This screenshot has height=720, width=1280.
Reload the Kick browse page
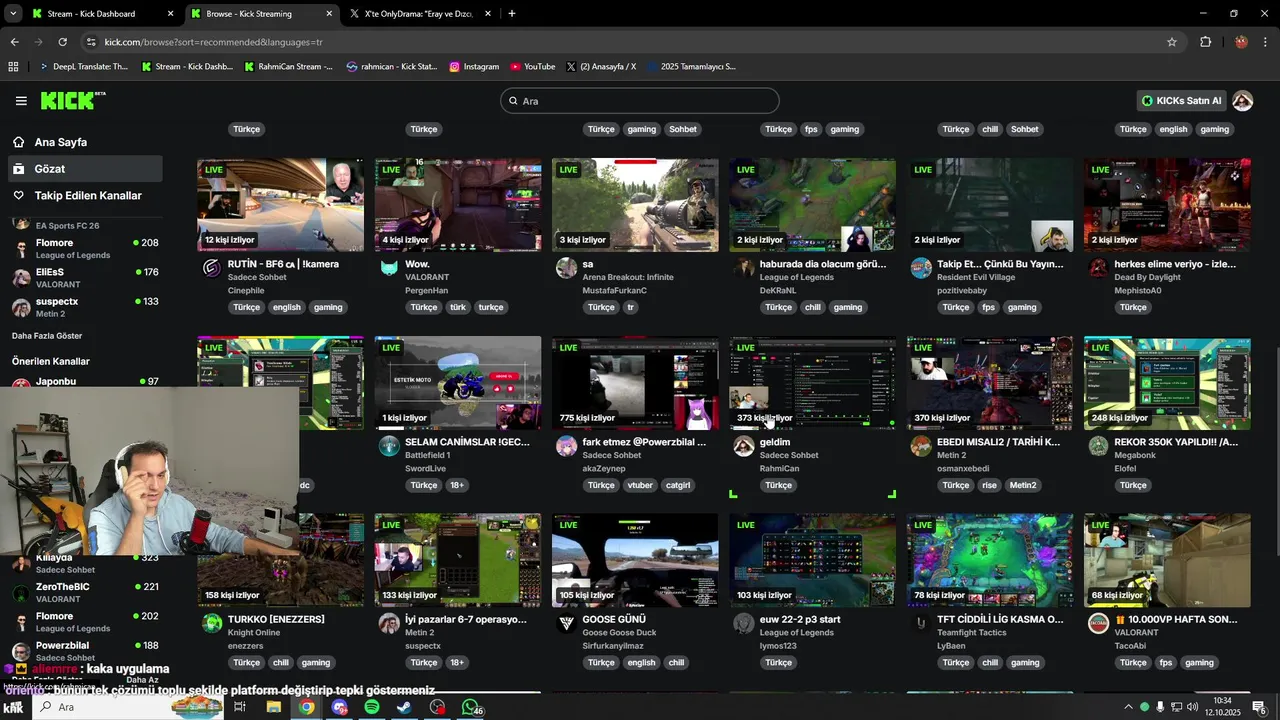pyautogui.click(x=62, y=42)
